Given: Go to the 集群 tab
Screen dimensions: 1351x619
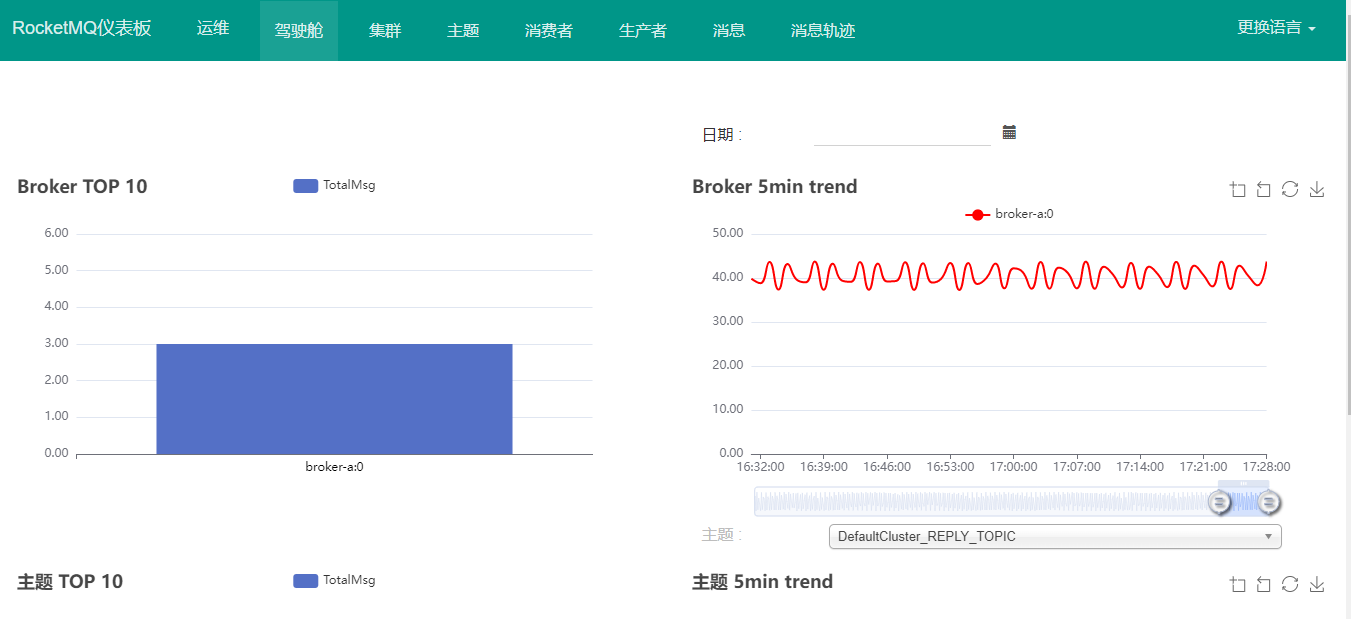Looking at the screenshot, I should point(385,31).
